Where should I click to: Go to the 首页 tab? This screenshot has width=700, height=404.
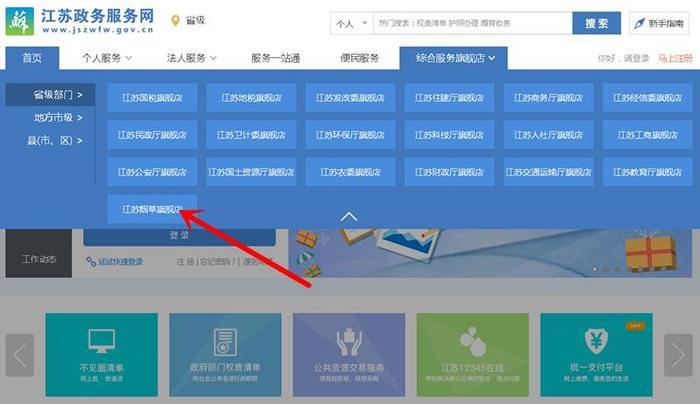click(x=32, y=58)
